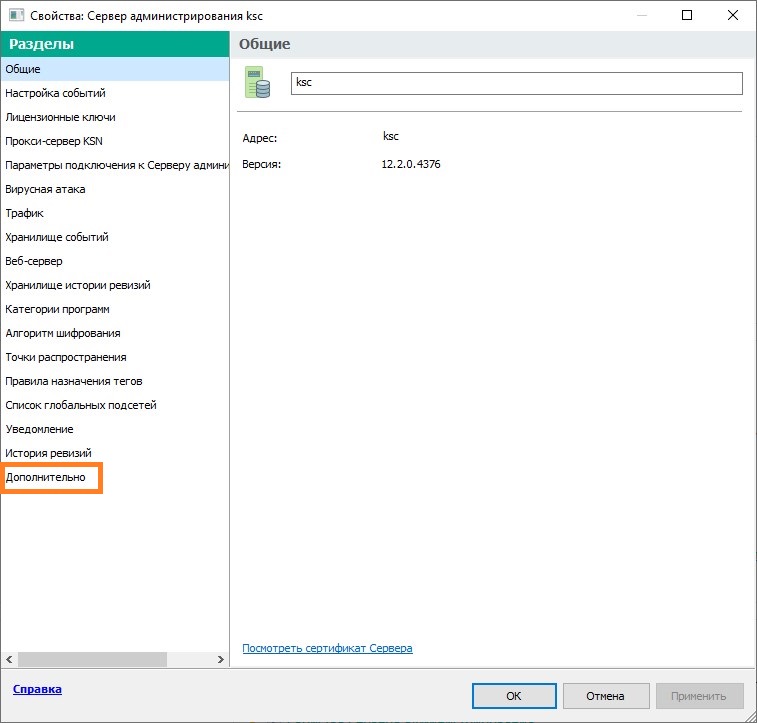Image resolution: width=757 pixels, height=723 pixels.
Task: Click left arrow of sidebar horizontal scrollbar
Action: click(8, 659)
